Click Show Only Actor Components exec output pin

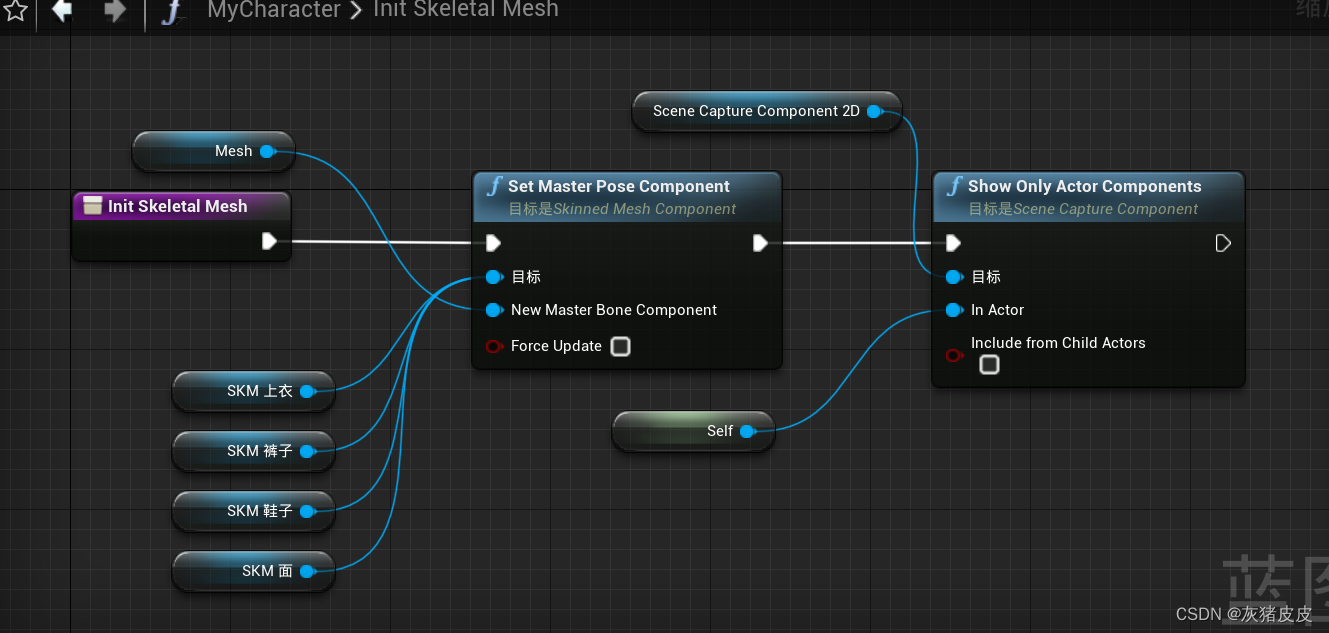pyautogui.click(x=1223, y=243)
